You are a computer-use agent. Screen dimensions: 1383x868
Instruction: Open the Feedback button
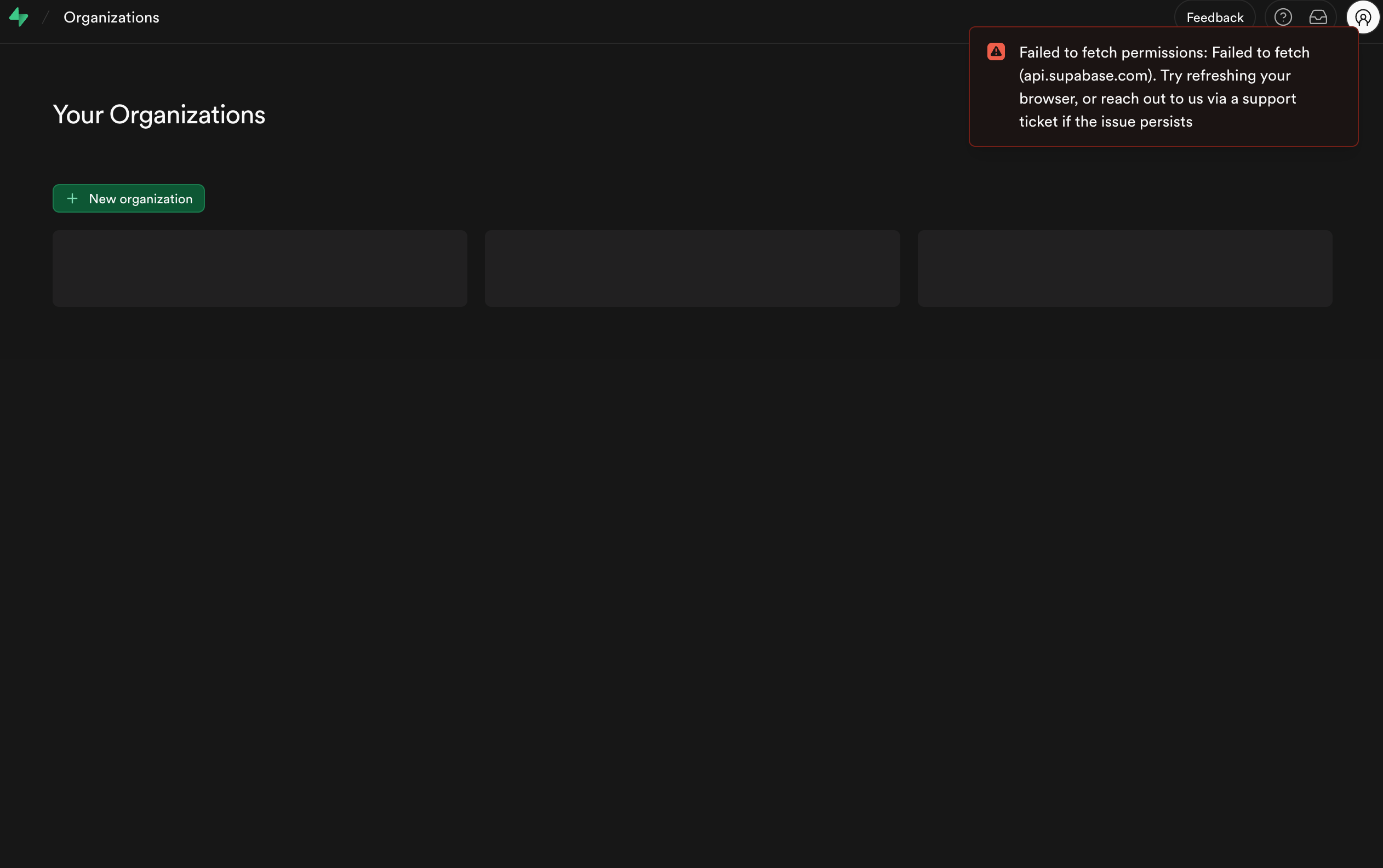pos(1214,17)
